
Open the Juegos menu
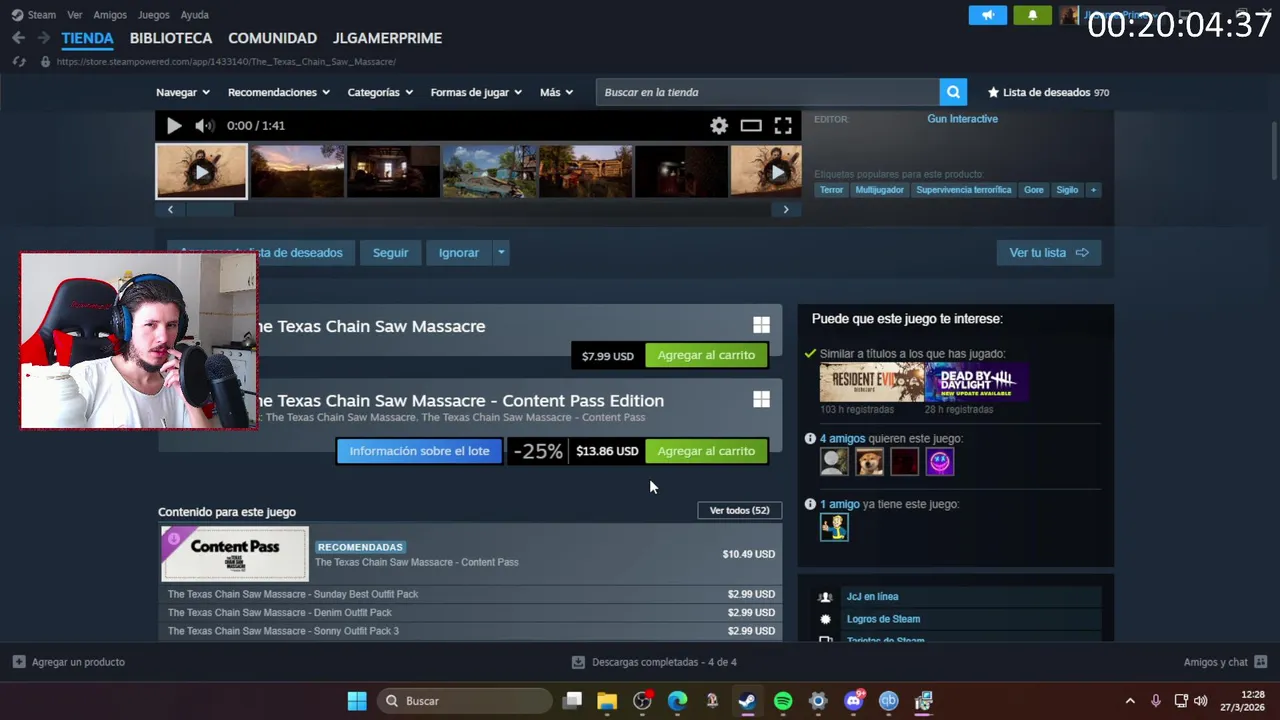point(154,15)
